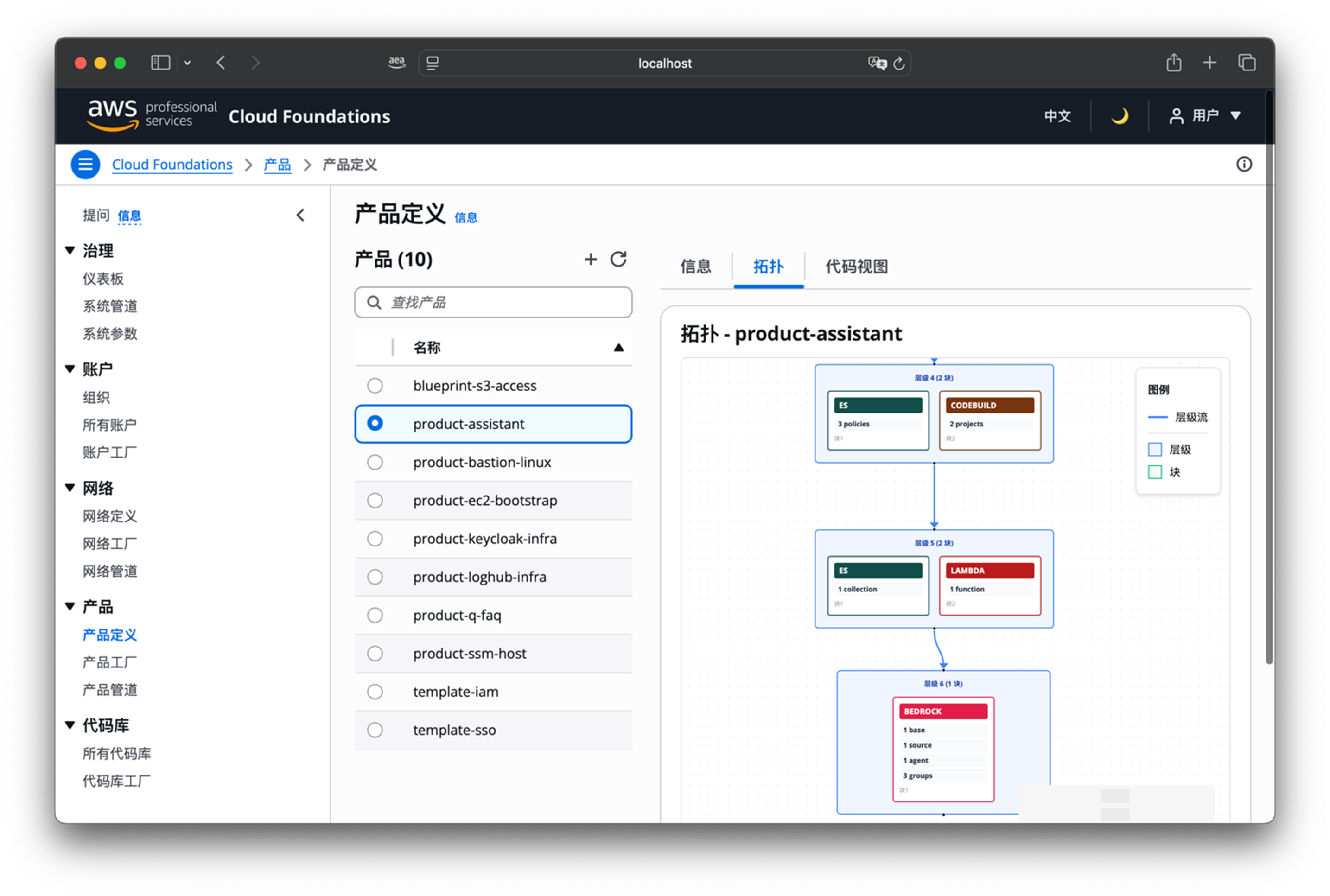Collapse the 代码库 navigation section
Screen dimensions: 1330x896
70,725
